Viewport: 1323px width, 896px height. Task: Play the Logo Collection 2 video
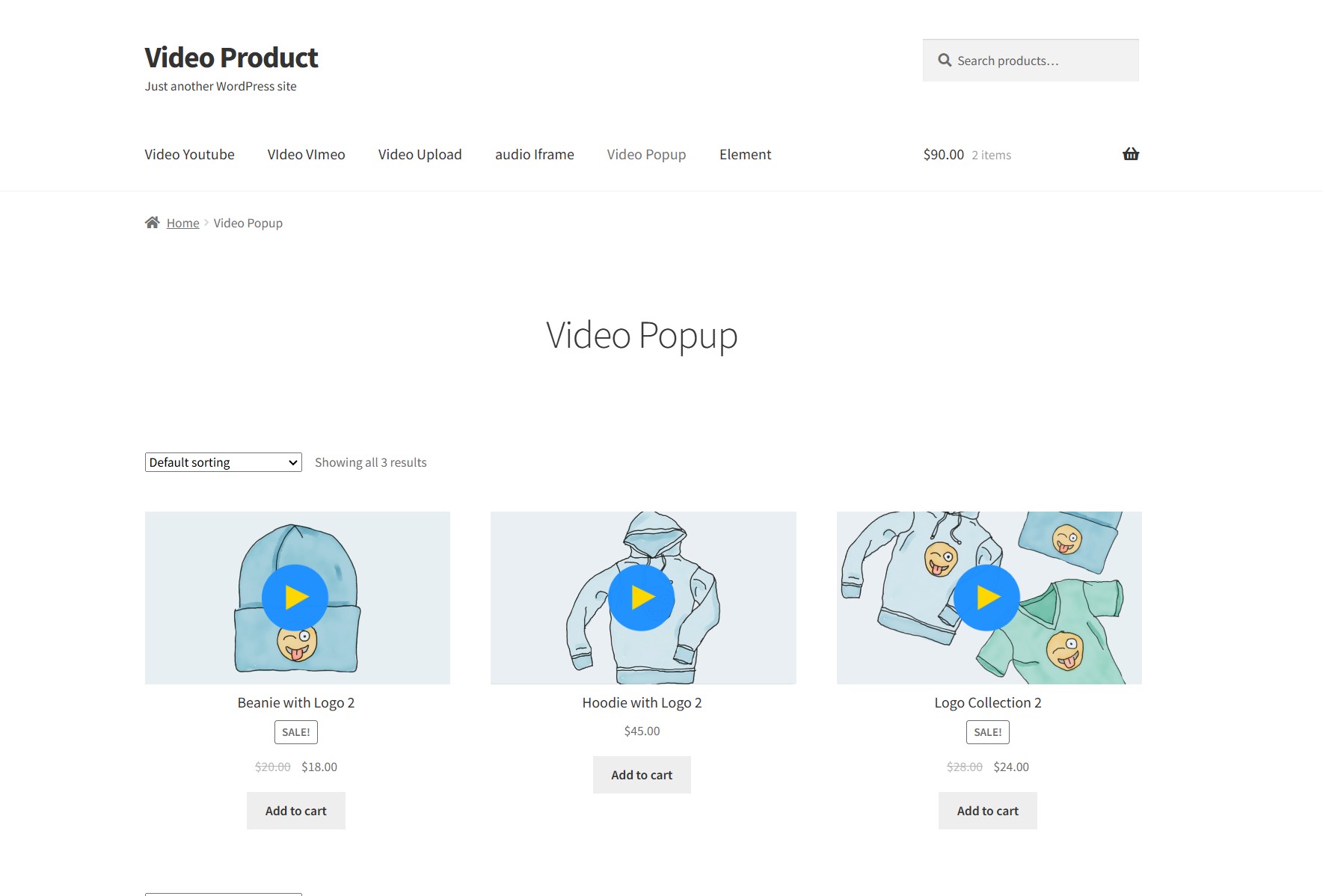(x=987, y=598)
